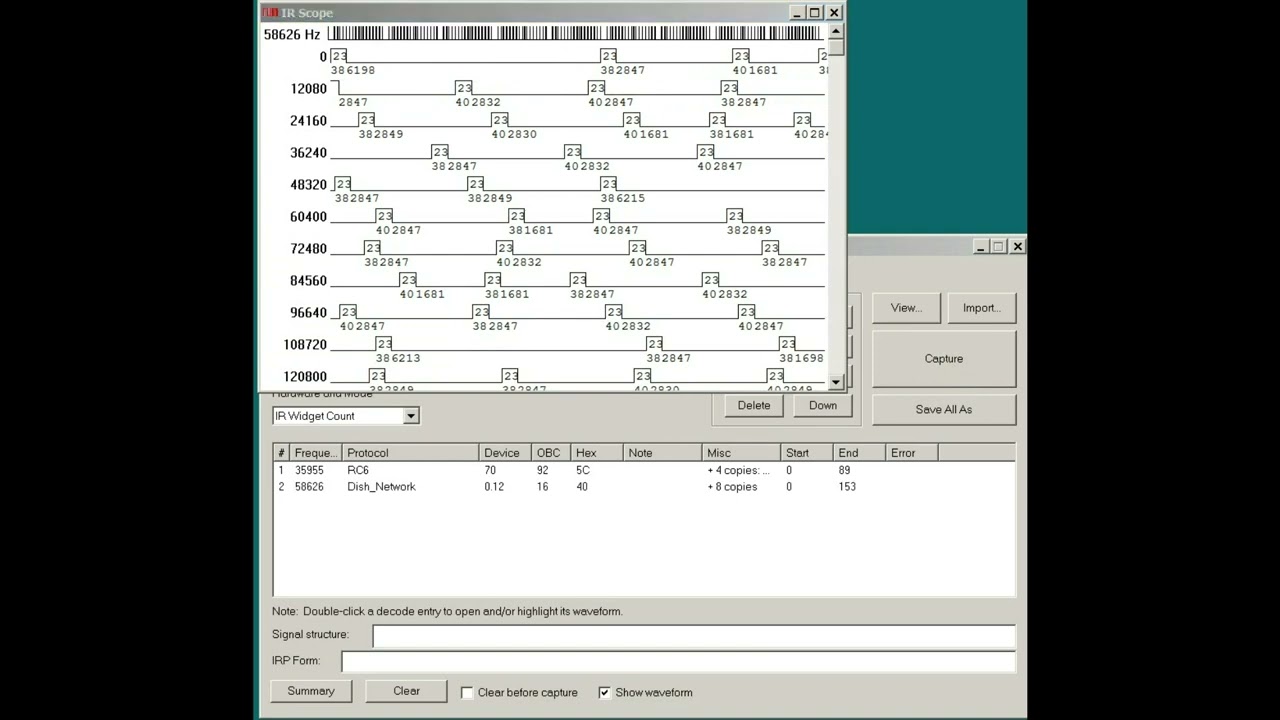Click the Error column header
The width and height of the screenshot is (1280, 720).
[x=912, y=453]
